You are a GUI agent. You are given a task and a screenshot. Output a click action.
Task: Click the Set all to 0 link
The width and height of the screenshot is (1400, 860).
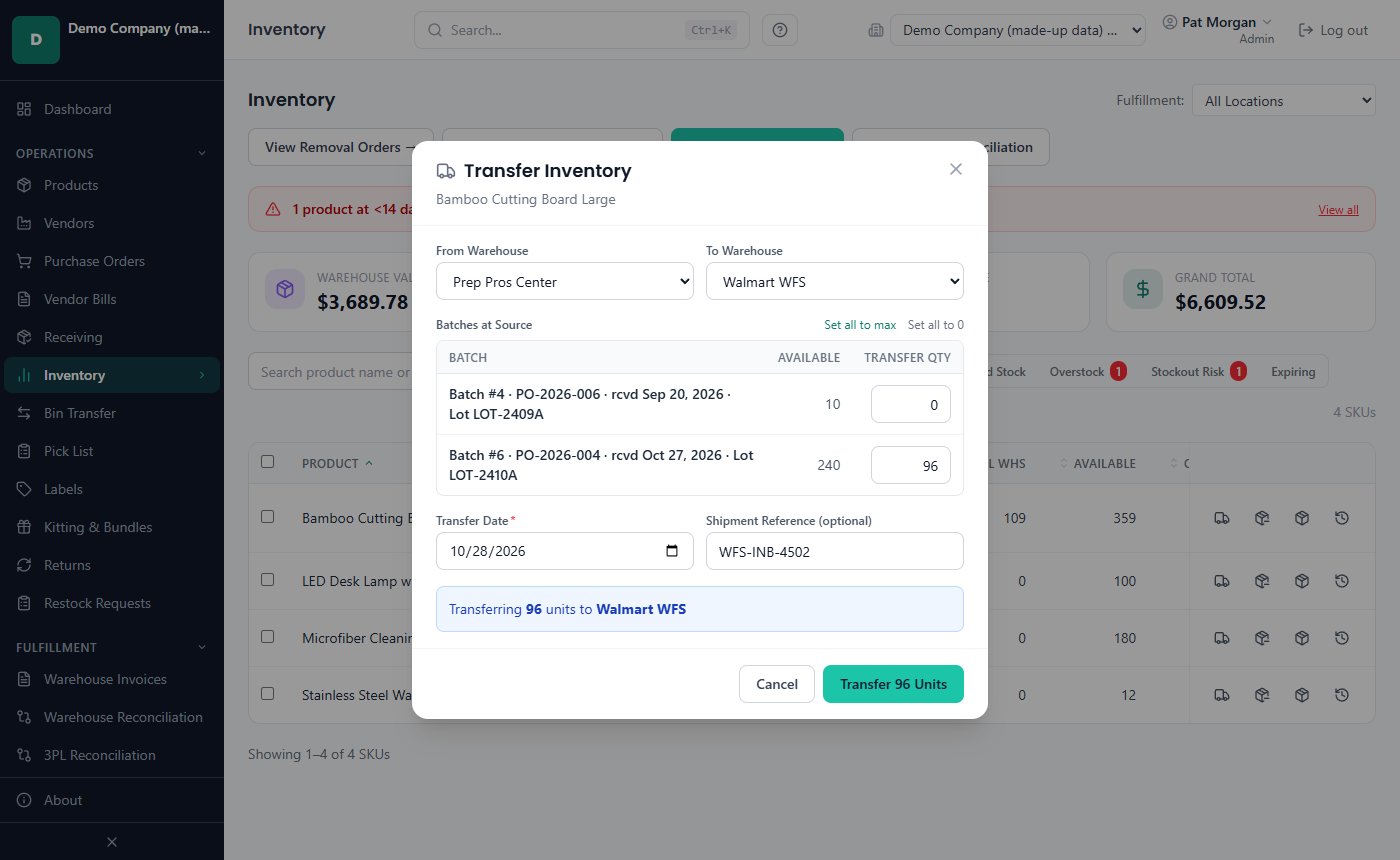936,325
